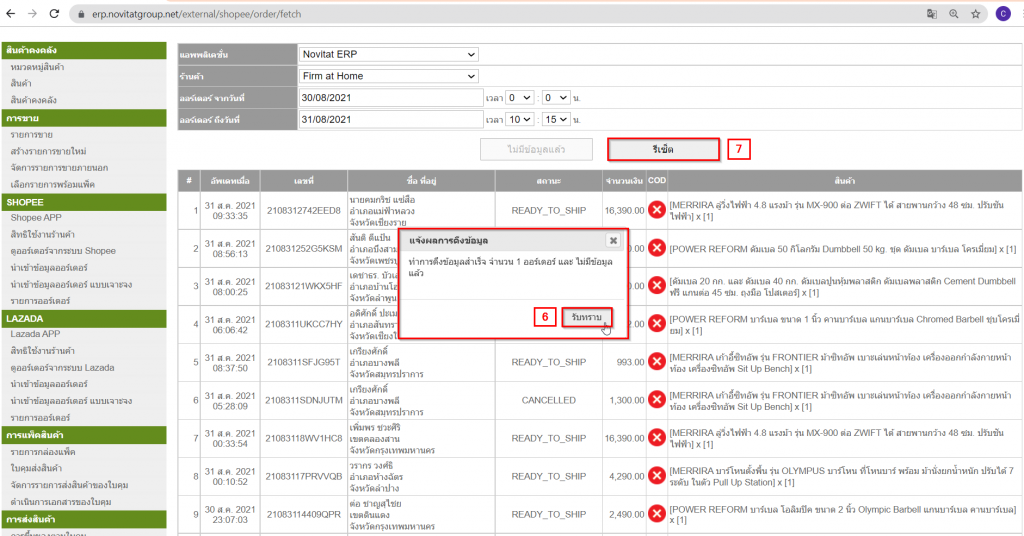Close the notification dialog with its X icon
Screen dimensions: 1024x536
[x=613, y=241]
